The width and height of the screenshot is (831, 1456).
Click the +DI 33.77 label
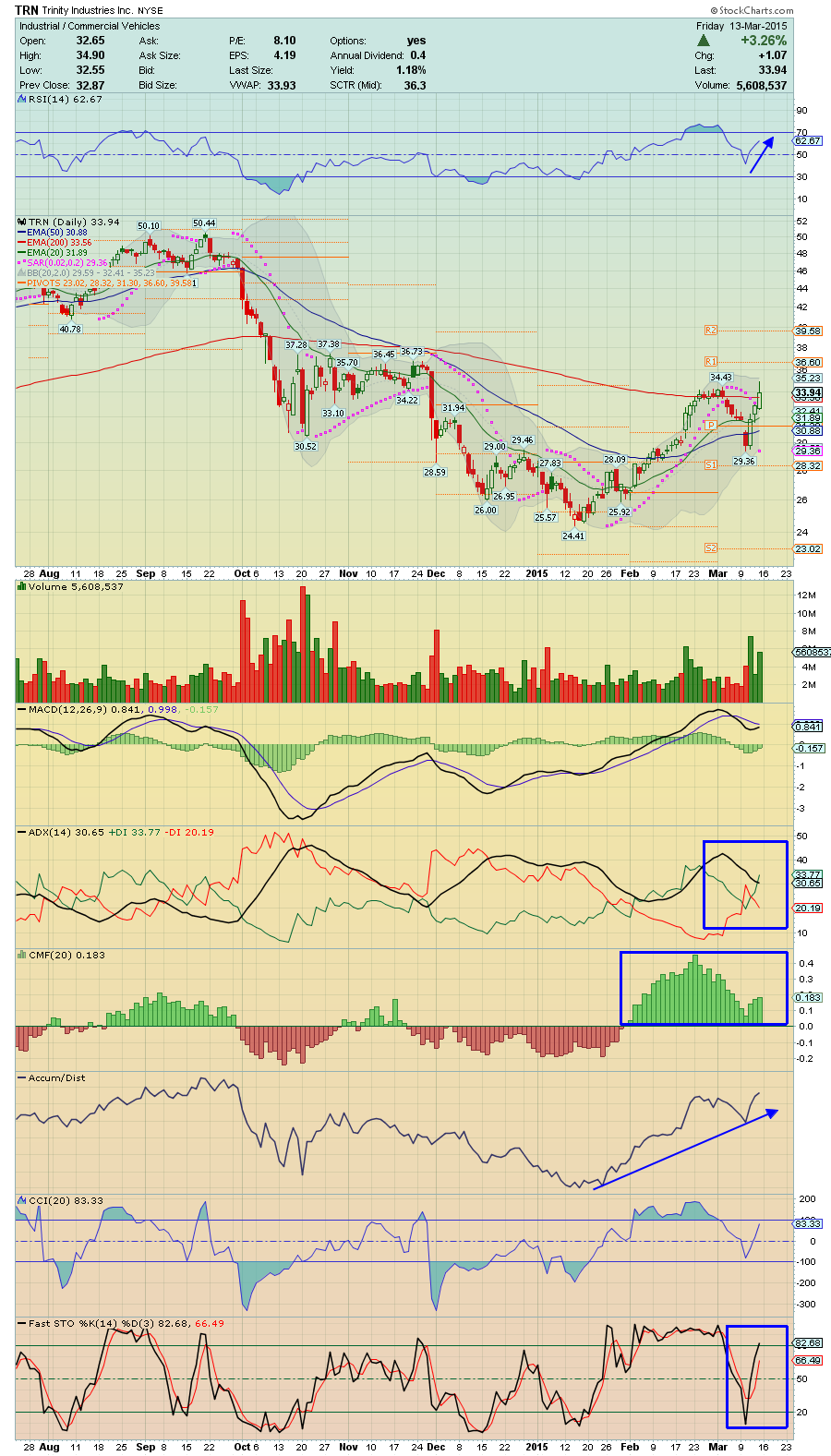[x=134, y=832]
